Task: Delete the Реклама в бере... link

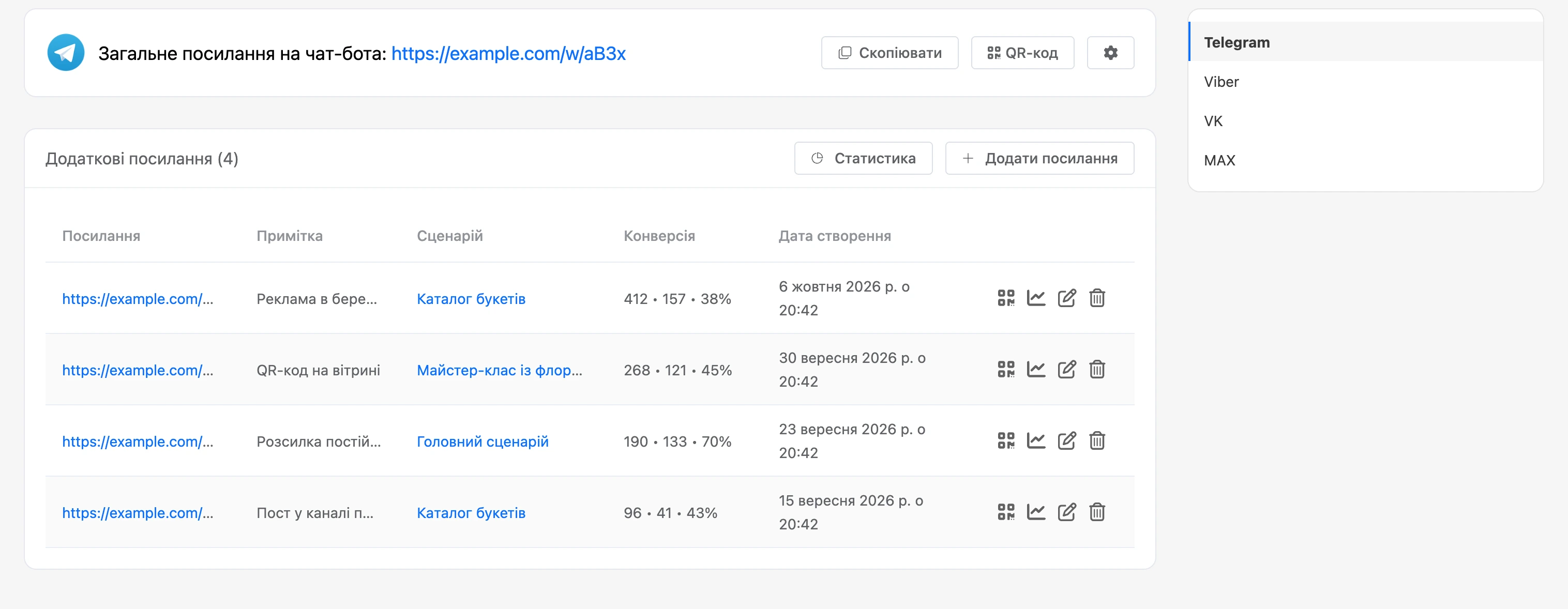Action: pyautogui.click(x=1097, y=298)
